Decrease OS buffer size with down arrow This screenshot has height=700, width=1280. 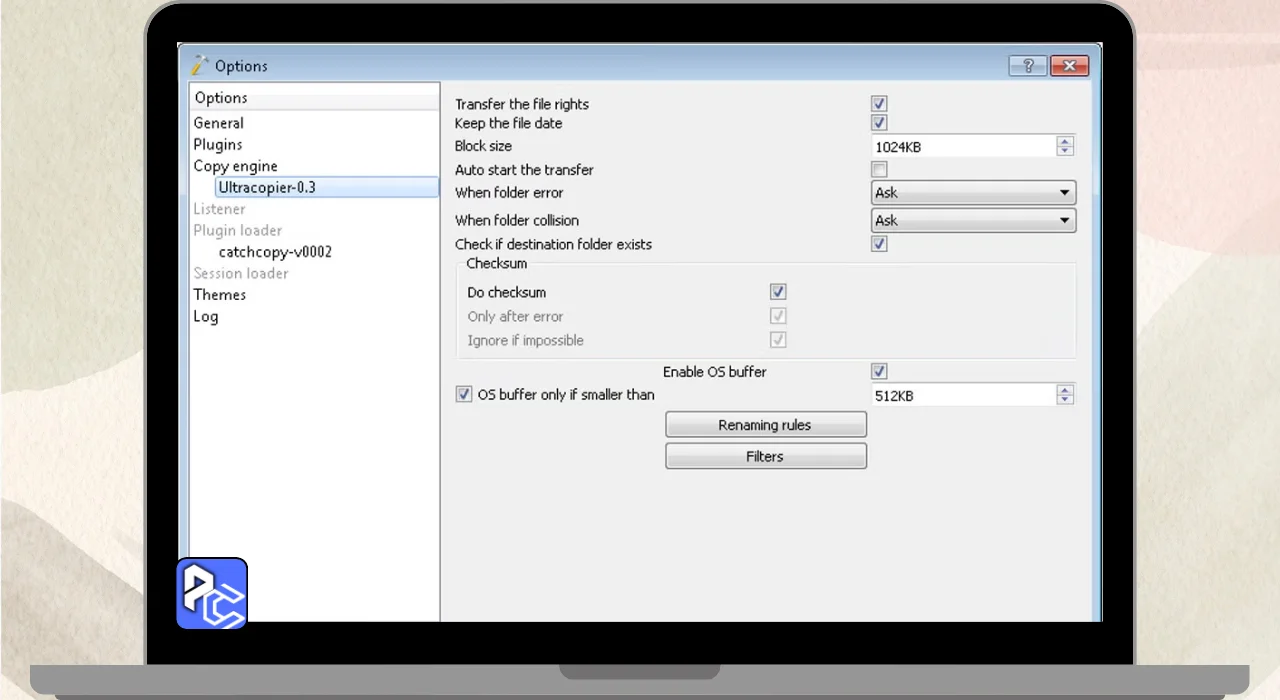[1065, 400]
